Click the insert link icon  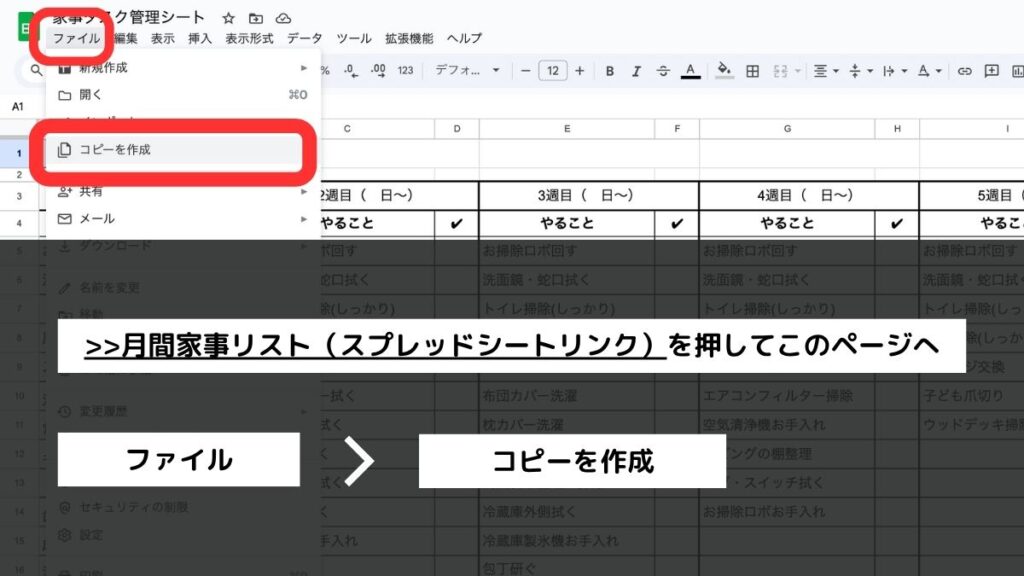(965, 71)
